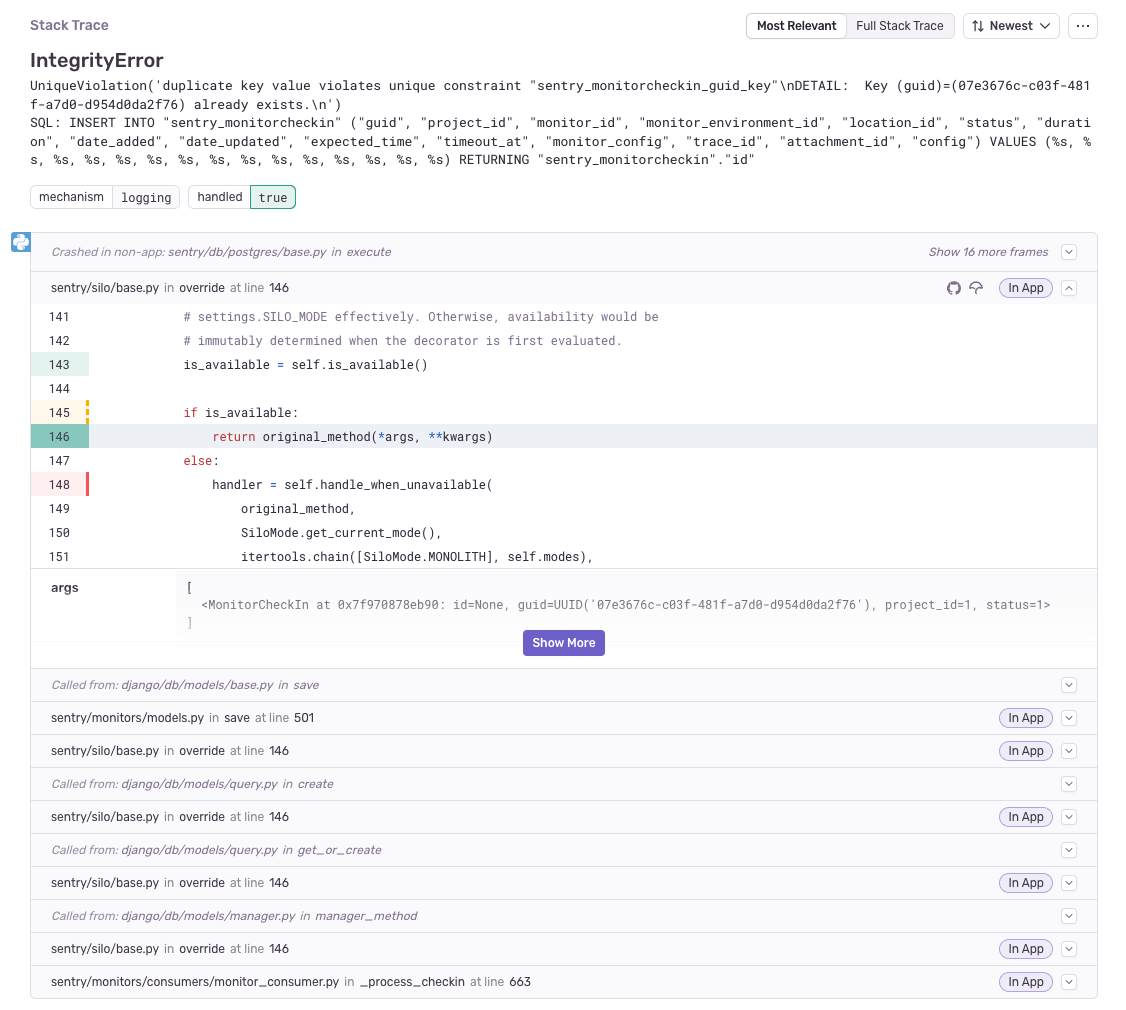The width and height of the screenshot is (1126, 1010).
Task: Click the red coverage marker at line 148
Action: click(x=87, y=485)
